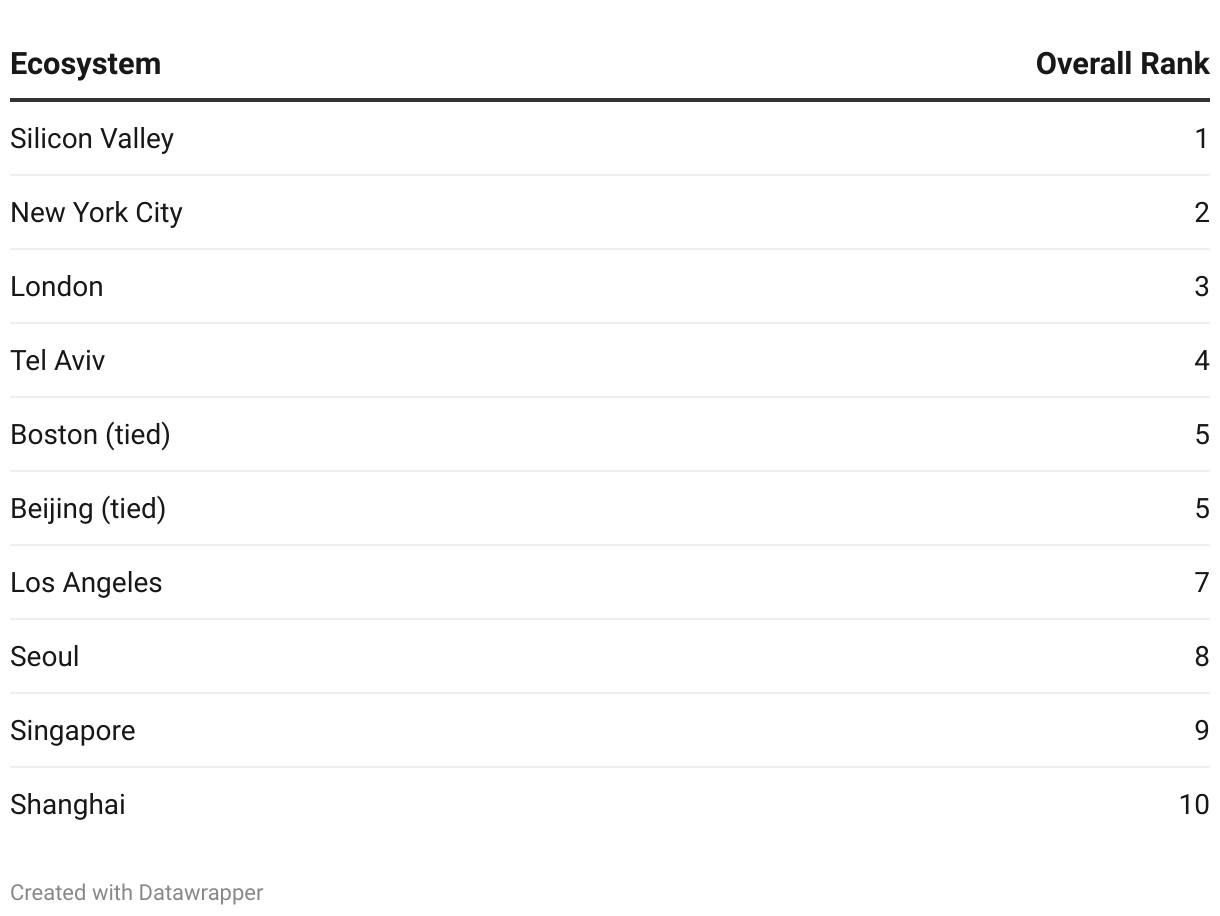1220x916 pixels.
Task: Click the Tel Aviv row label
Action: pyautogui.click(x=58, y=360)
